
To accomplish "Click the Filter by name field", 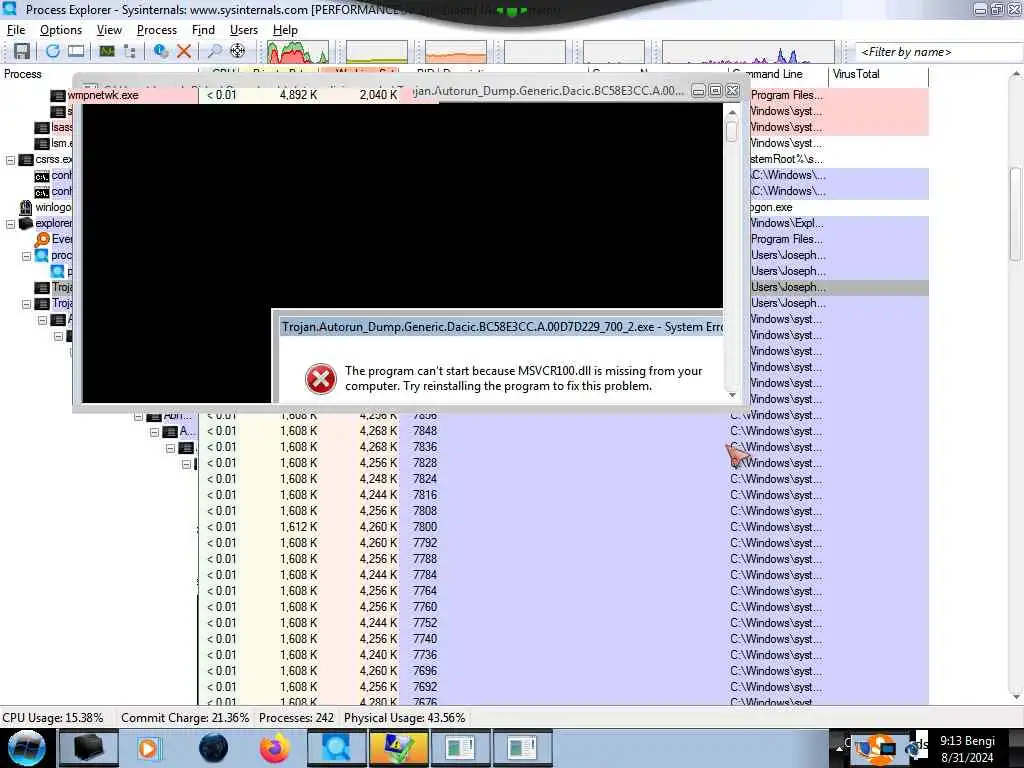I will 938,52.
